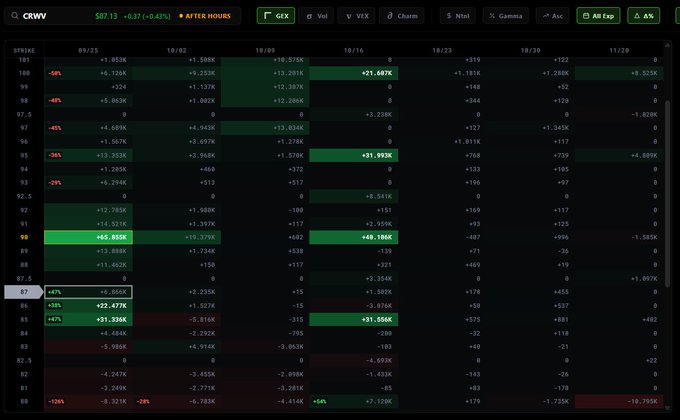Click the -126% badge on strike 80
680x420 pixels.
(x=56, y=402)
